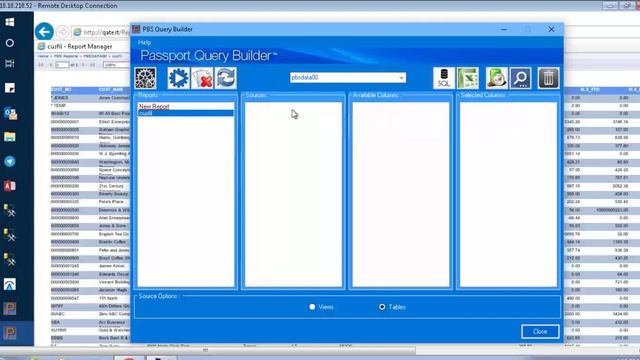Open the SQL database icon
This screenshot has width=640, height=360.
[444, 78]
